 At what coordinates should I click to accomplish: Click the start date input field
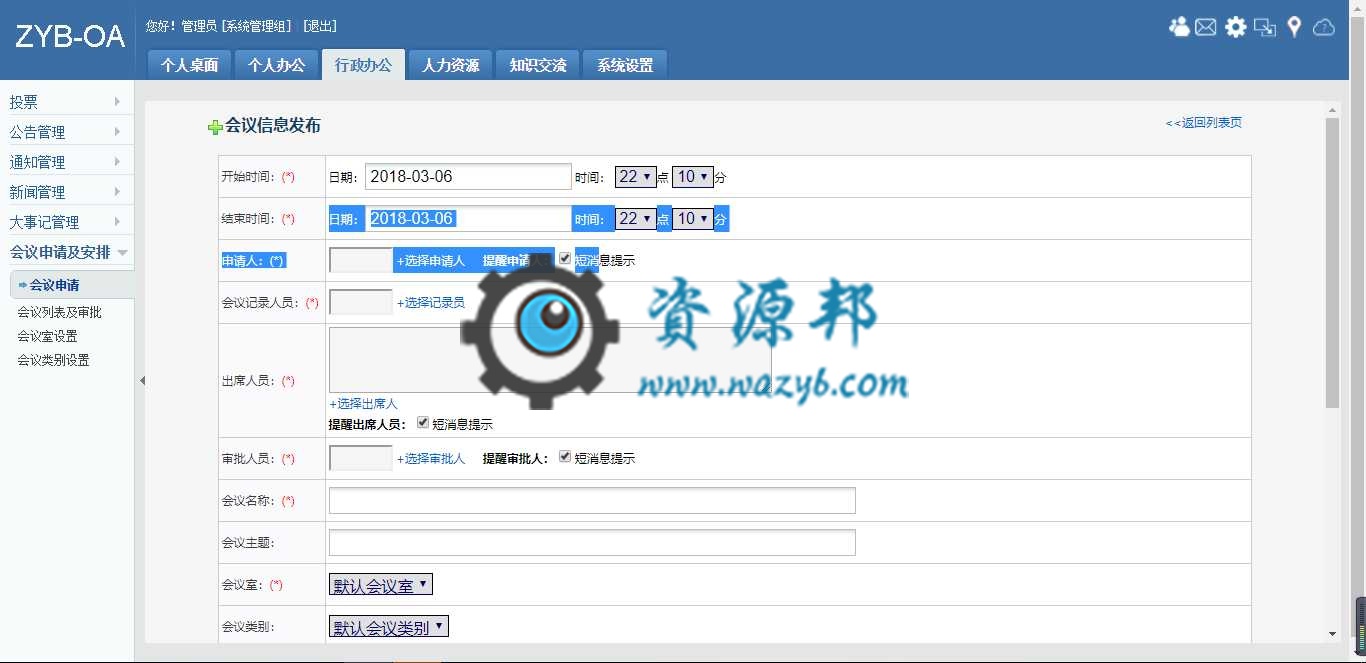468,177
